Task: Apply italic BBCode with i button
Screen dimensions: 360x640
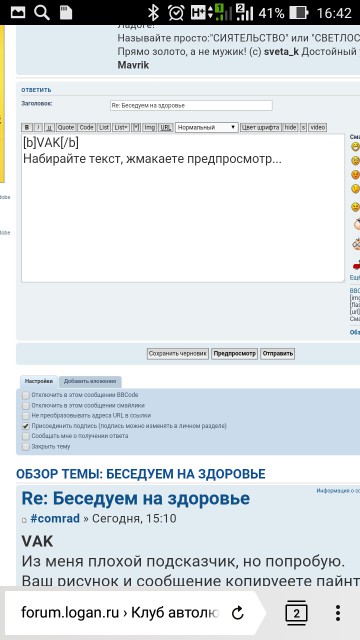Action: [x=38, y=127]
